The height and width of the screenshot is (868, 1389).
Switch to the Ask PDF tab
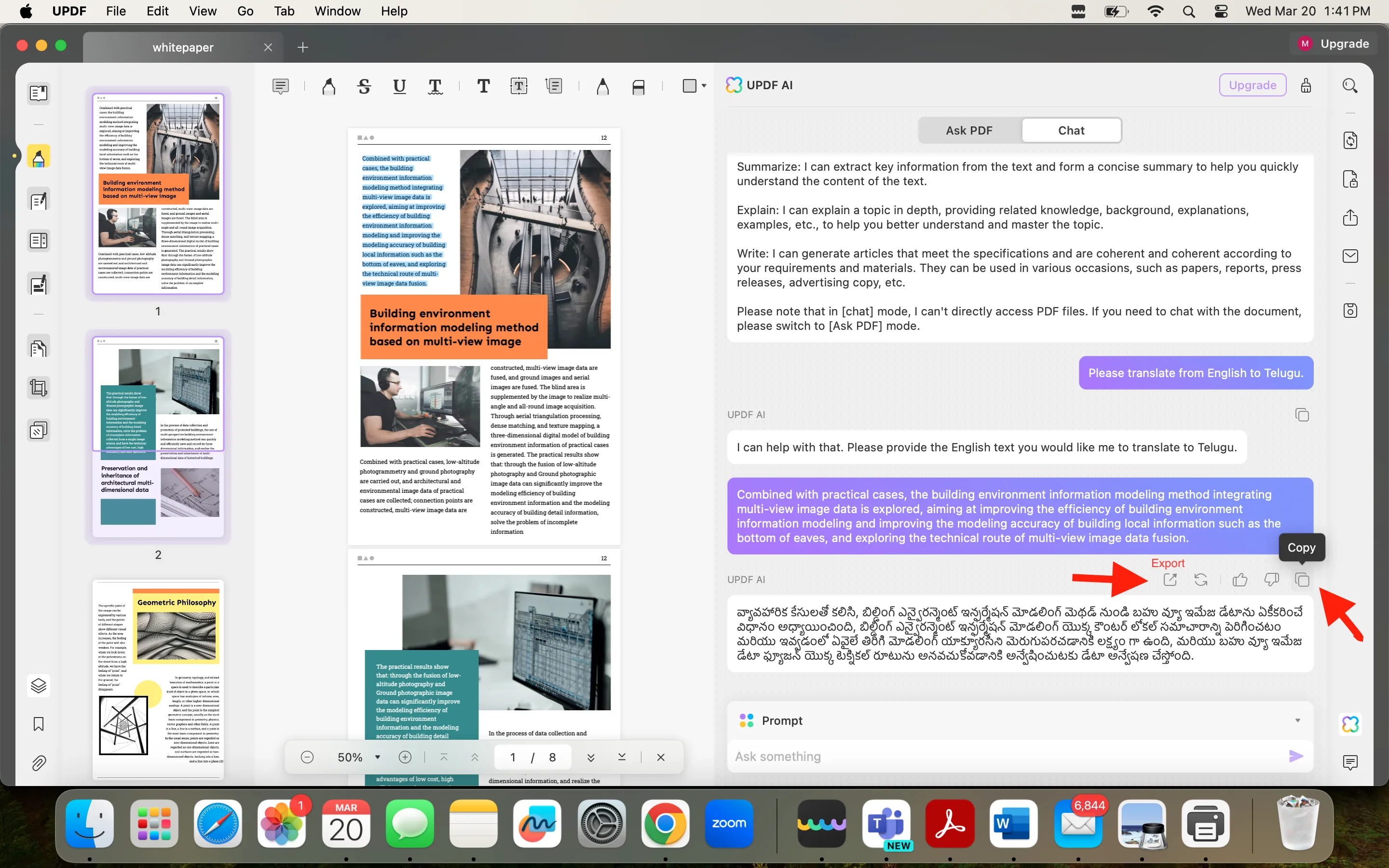pyautogui.click(x=968, y=130)
